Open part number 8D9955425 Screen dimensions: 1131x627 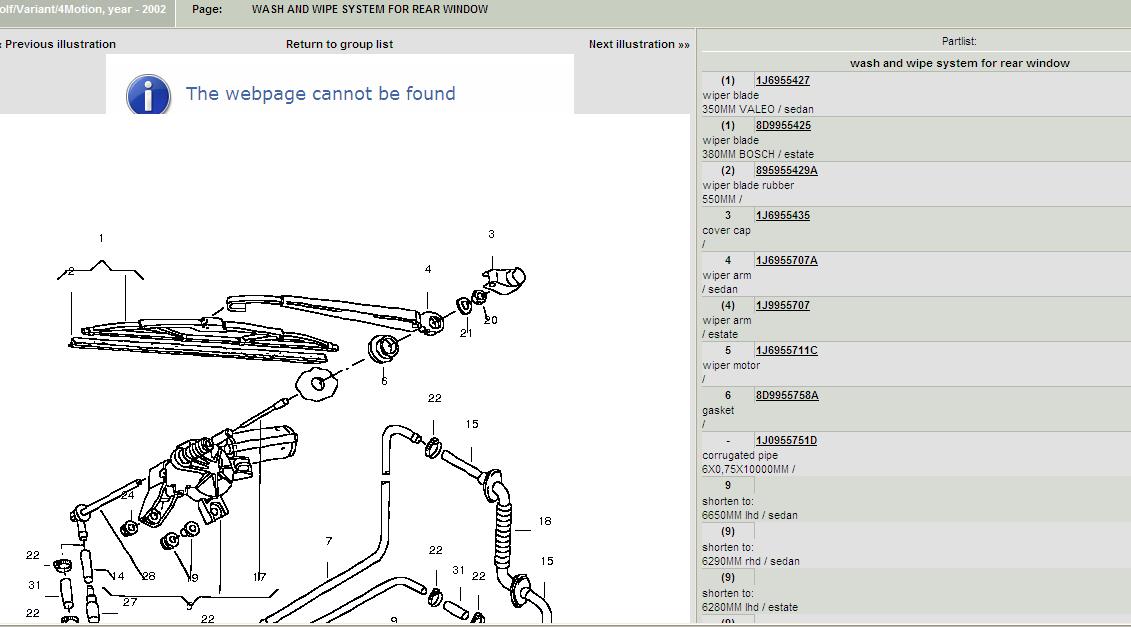coord(783,125)
